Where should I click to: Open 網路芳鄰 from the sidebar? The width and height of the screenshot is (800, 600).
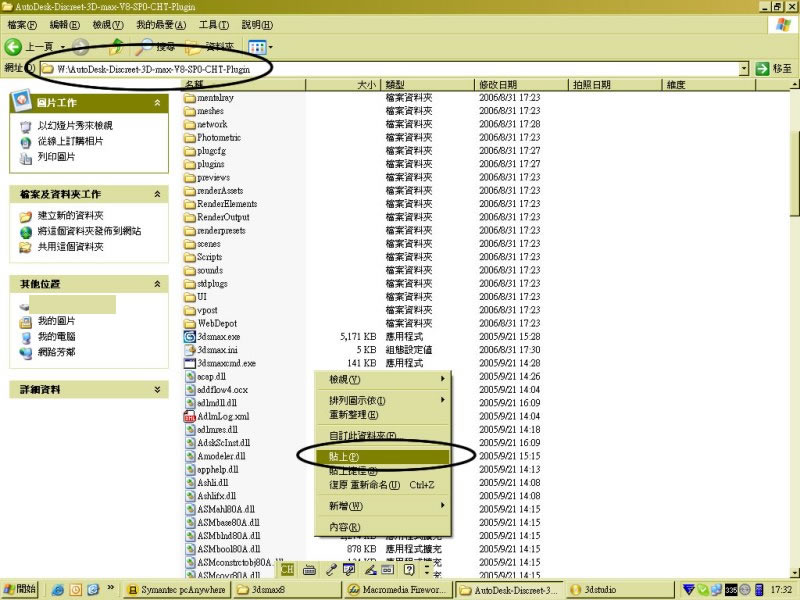click(x=56, y=352)
